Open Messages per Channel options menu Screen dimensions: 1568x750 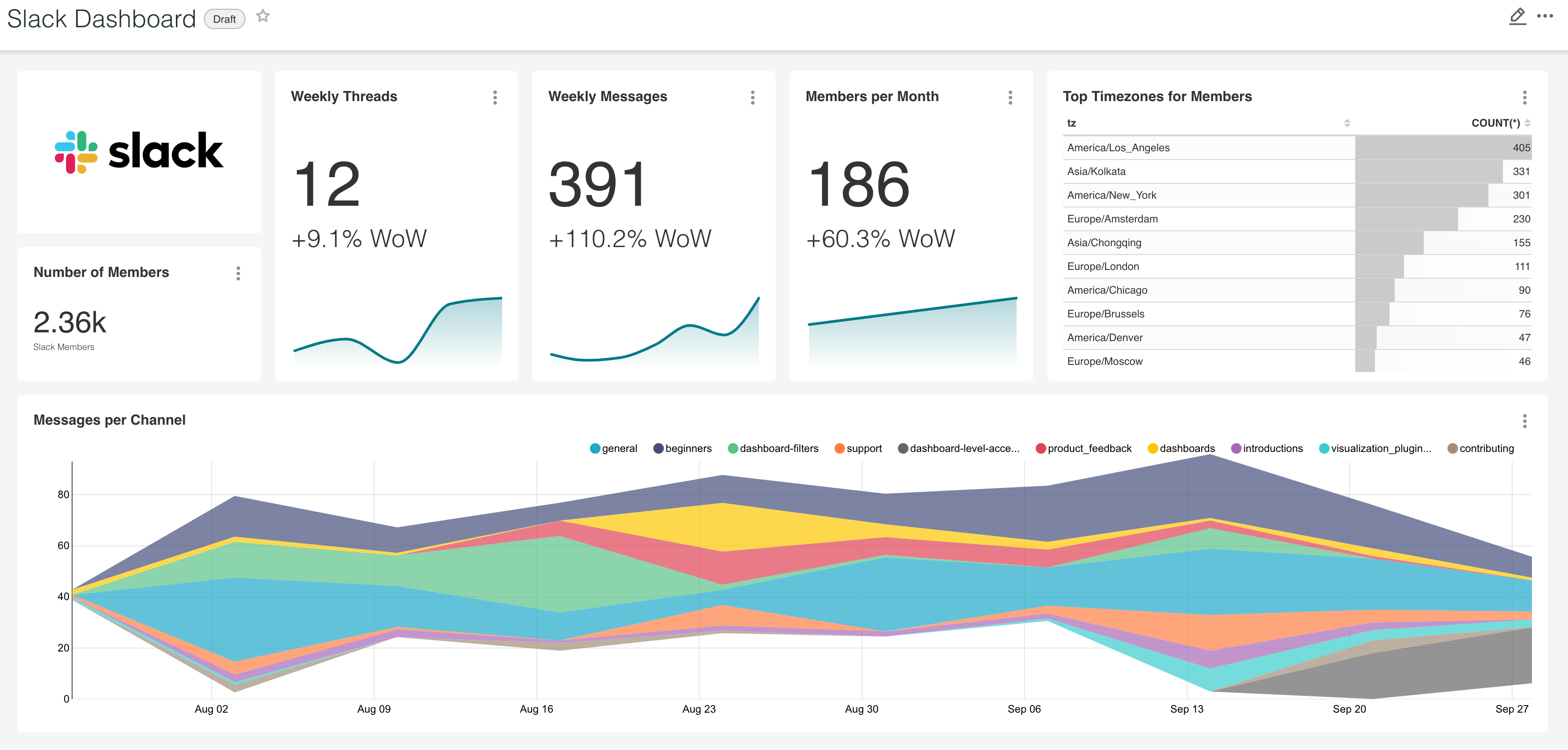[x=1524, y=421]
